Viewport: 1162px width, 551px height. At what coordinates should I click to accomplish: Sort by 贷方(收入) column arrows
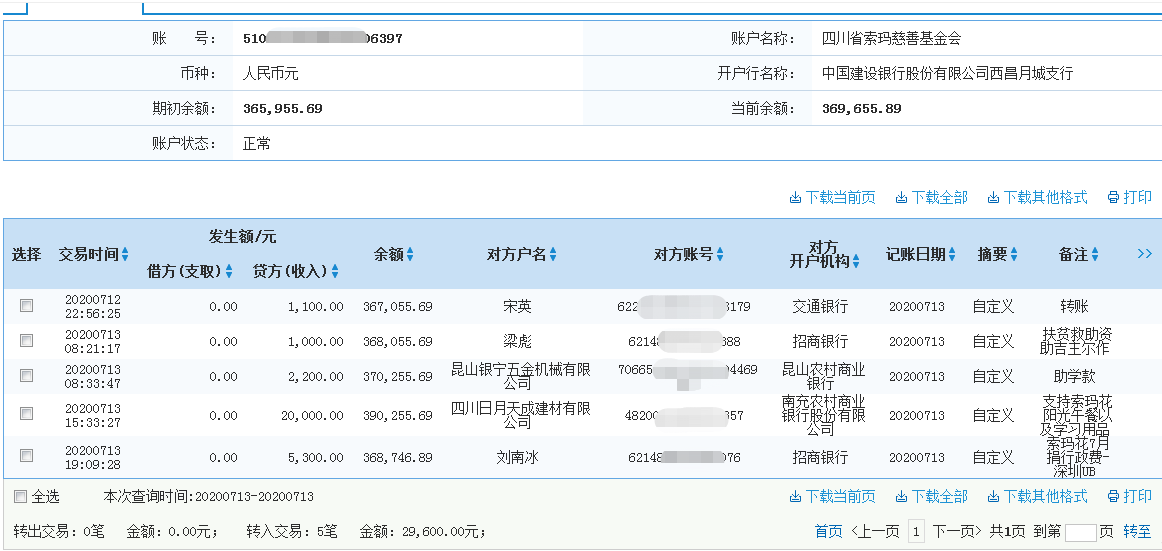(x=336, y=272)
